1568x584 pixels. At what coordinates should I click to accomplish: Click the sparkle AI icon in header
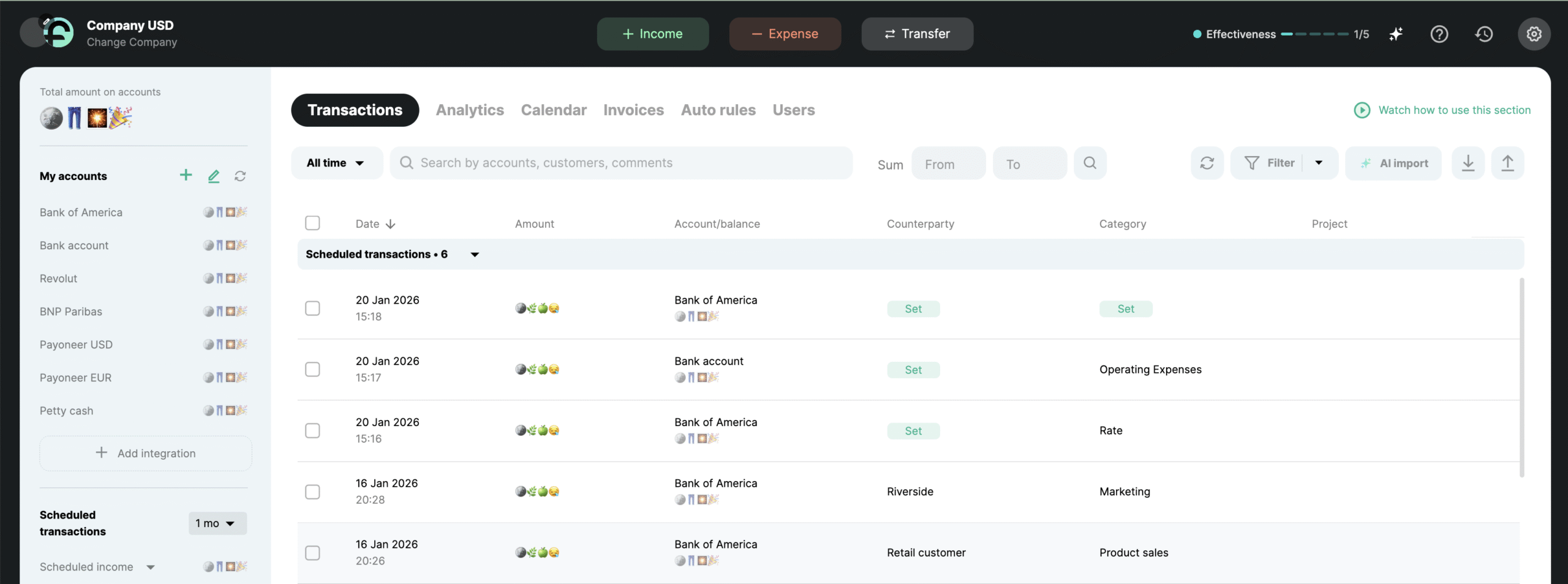pos(1396,34)
